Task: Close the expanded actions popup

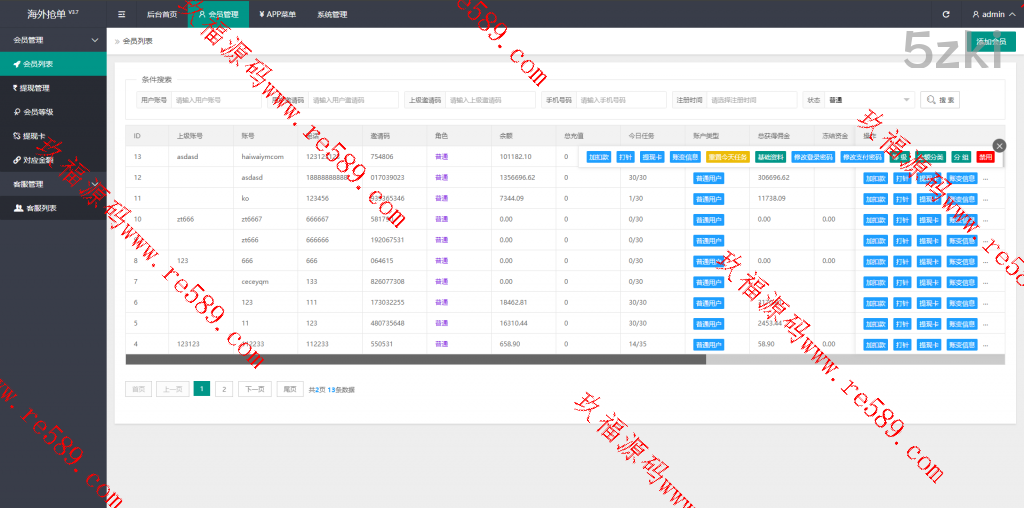Action: (x=999, y=146)
